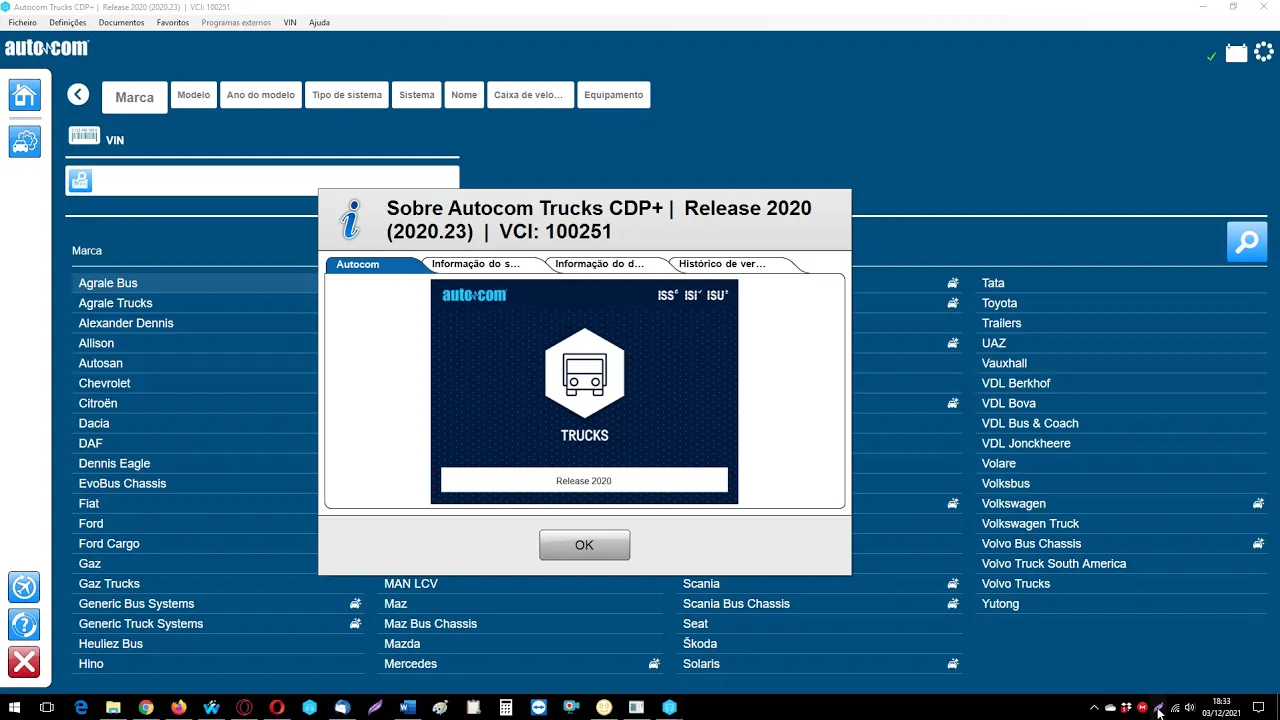Image resolution: width=1280 pixels, height=720 pixels.
Task: Click car icon next to Scania
Action: [953, 583]
